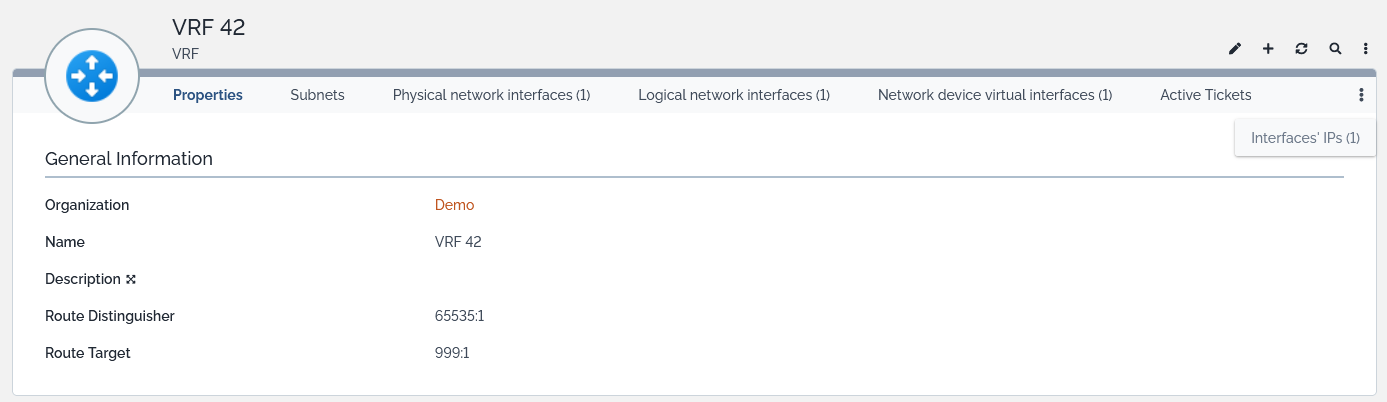Switch to the Properties tab
This screenshot has width=1387, height=402.
(x=208, y=95)
